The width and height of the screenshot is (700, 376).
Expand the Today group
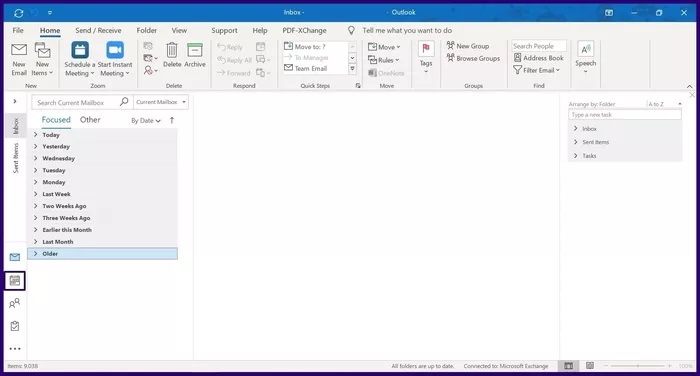[35, 134]
